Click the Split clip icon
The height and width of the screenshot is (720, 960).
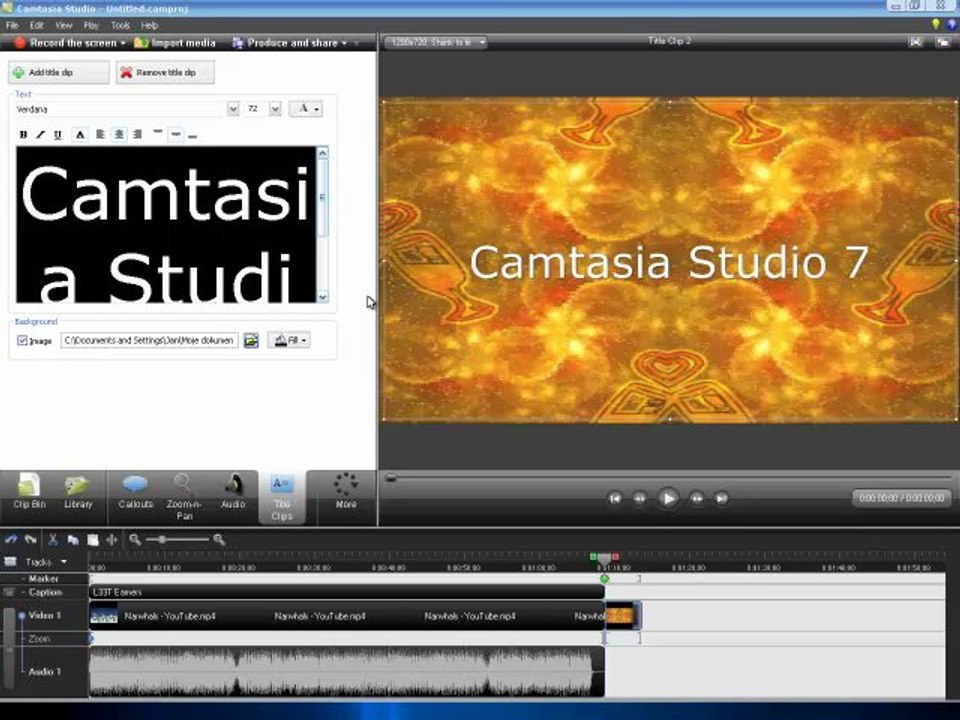point(112,539)
